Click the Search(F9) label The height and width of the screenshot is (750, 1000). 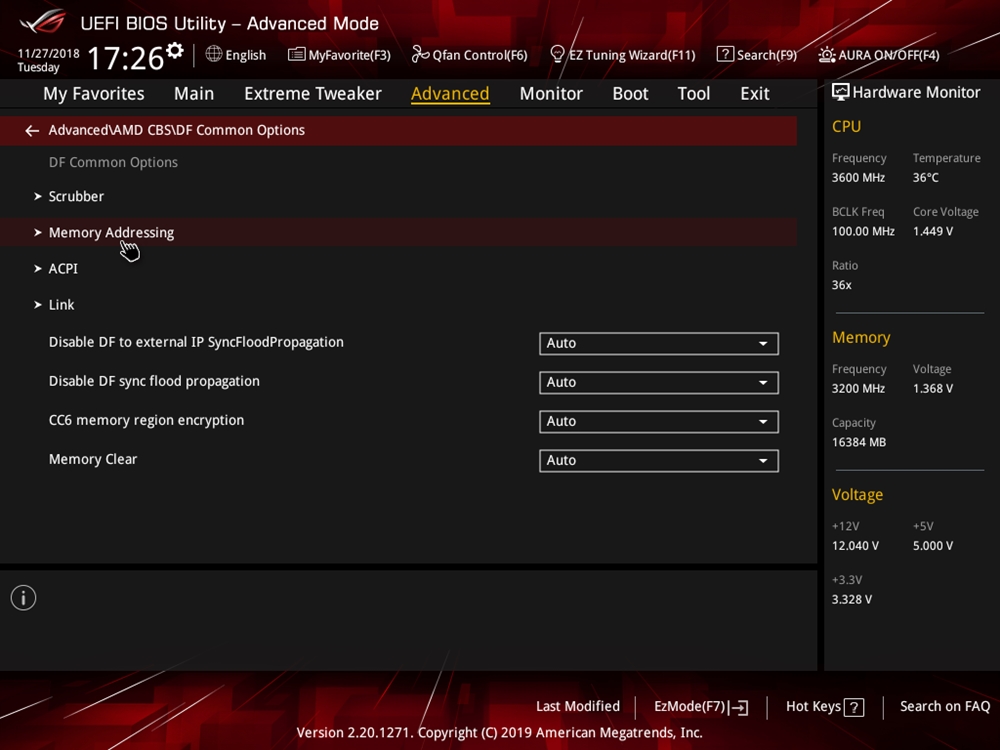pos(767,55)
